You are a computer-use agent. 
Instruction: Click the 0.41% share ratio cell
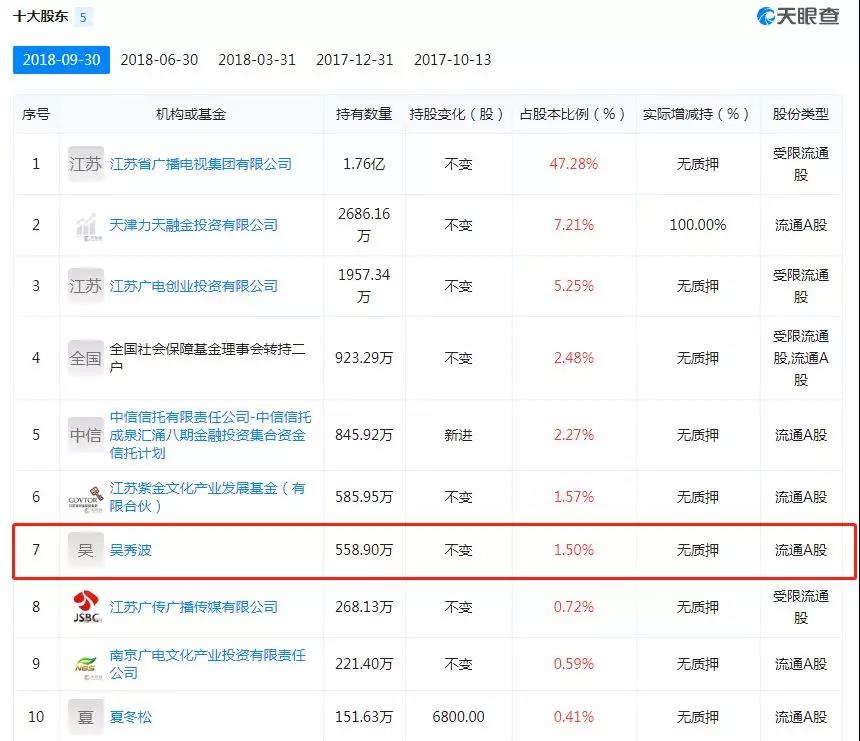(x=574, y=716)
